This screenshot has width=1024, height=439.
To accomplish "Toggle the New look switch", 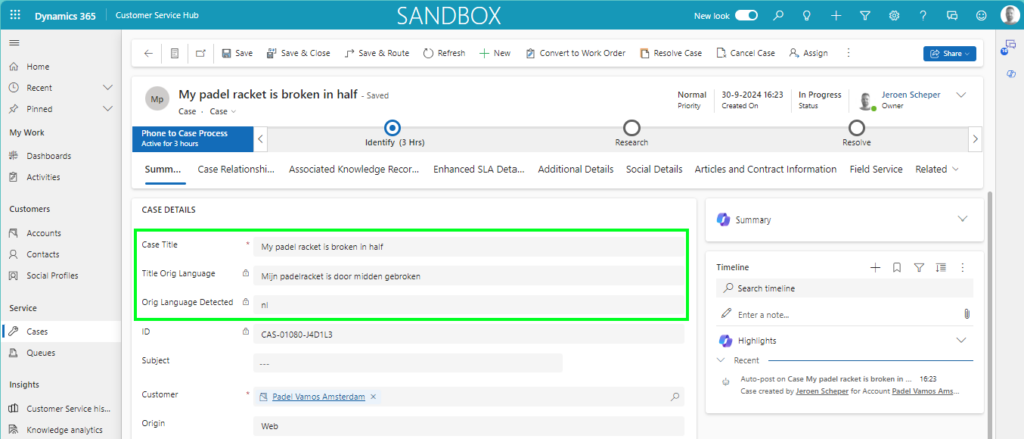I will click(747, 16).
